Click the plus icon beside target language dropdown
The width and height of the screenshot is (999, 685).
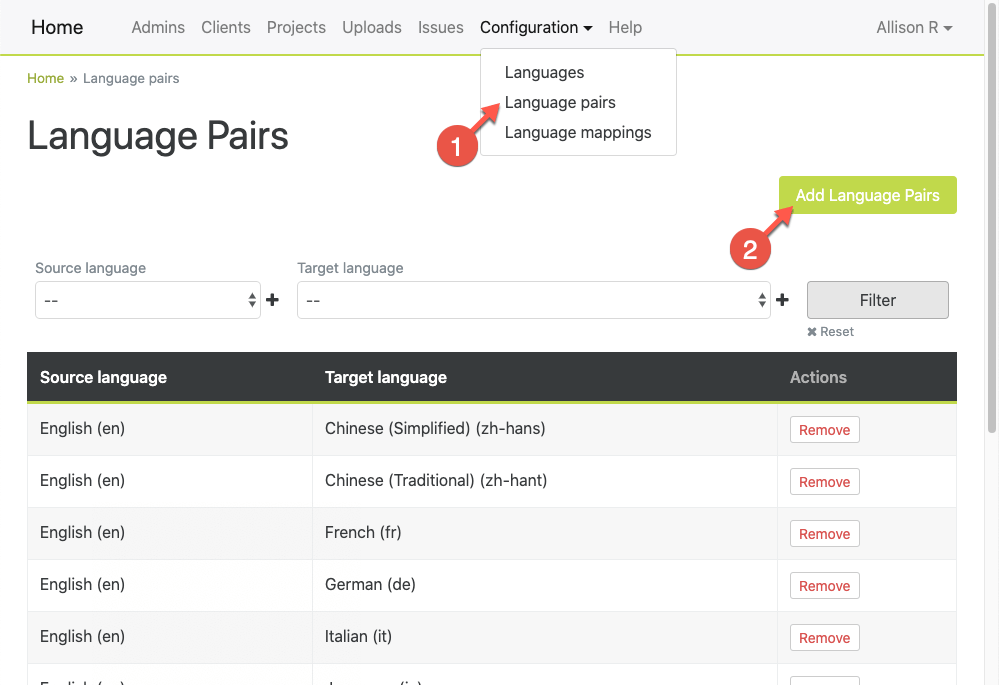coord(782,299)
